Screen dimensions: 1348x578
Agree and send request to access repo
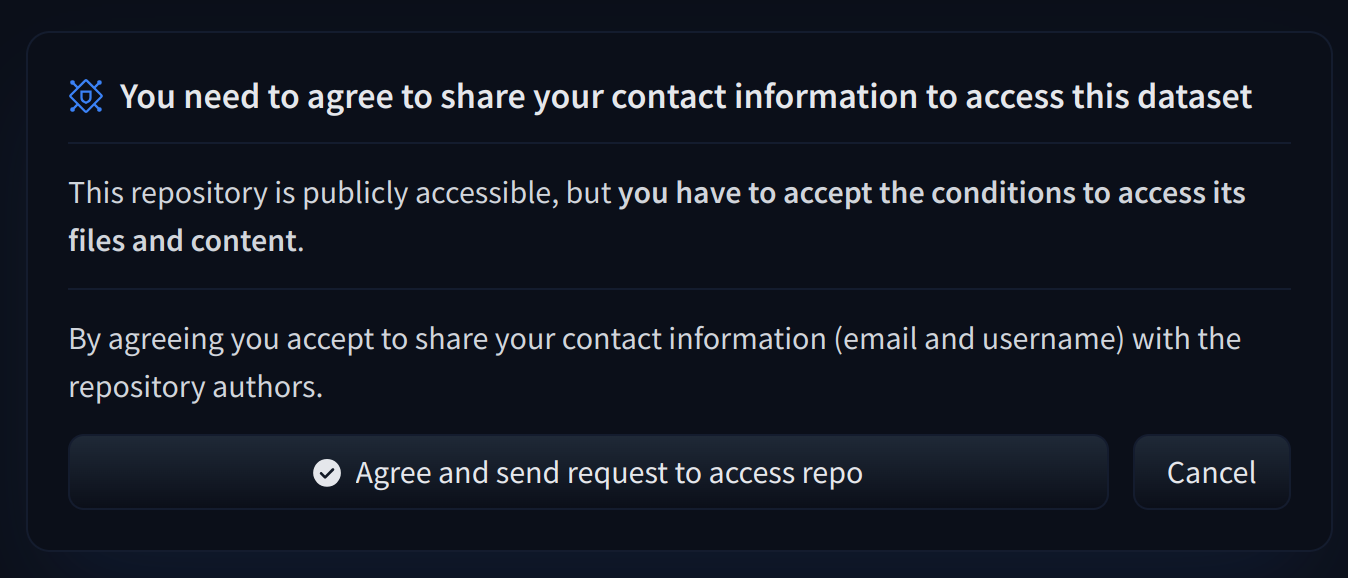point(588,473)
